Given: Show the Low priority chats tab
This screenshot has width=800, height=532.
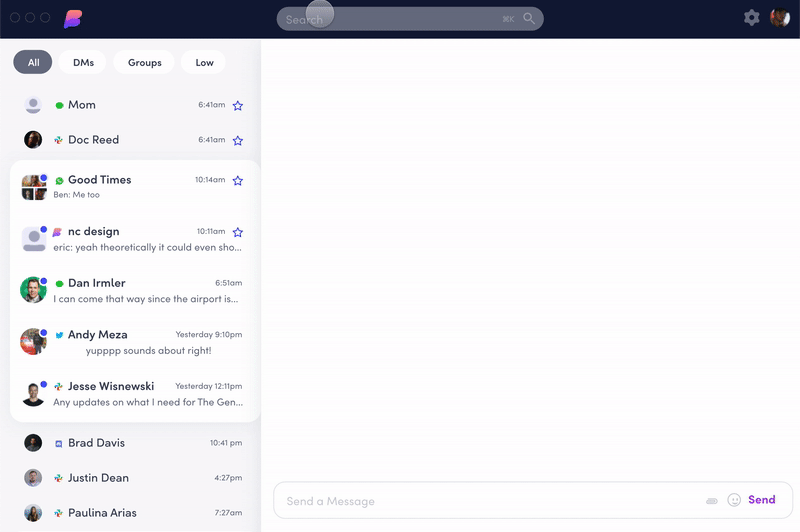Looking at the screenshot, I should 204,62.
